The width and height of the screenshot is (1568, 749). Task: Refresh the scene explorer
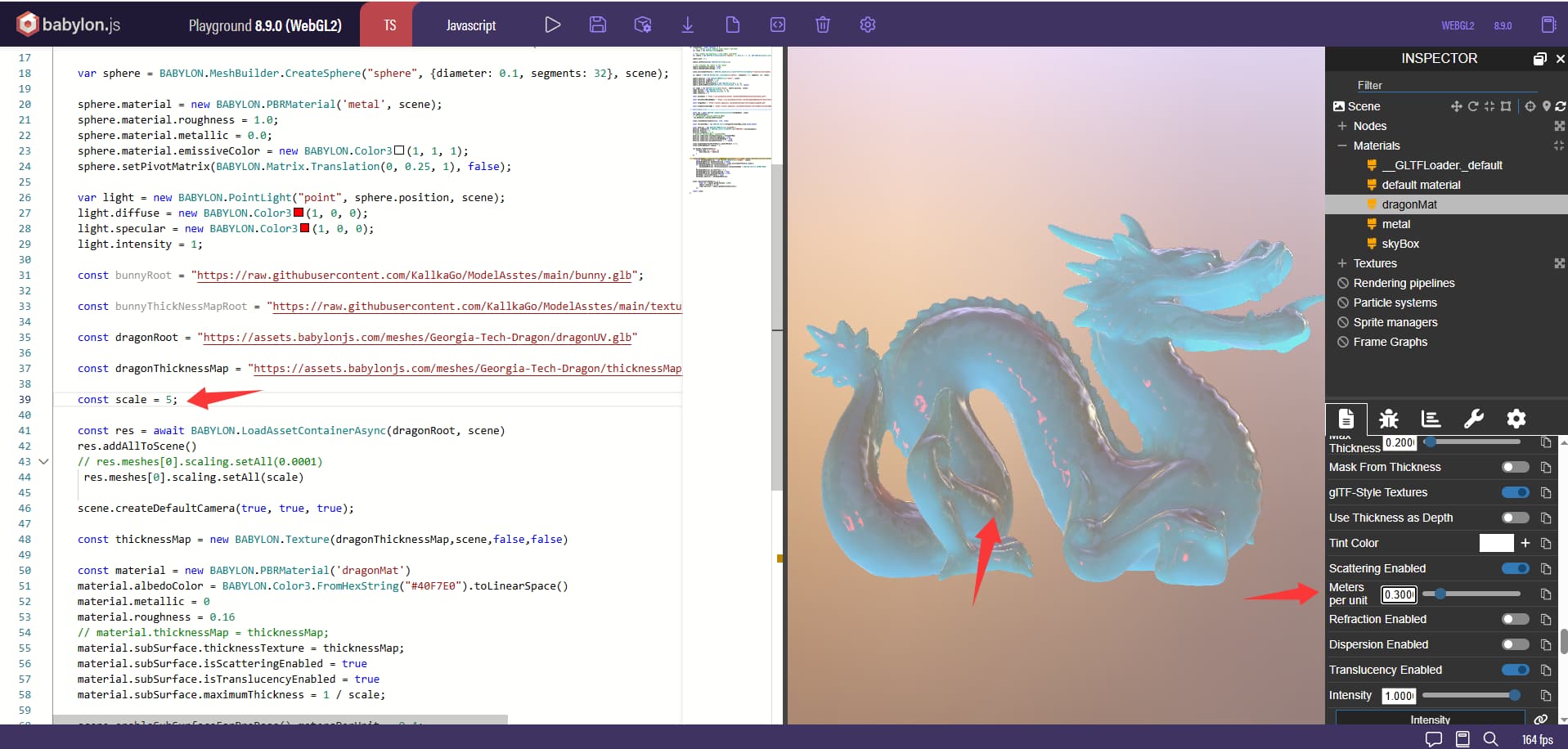click(1561, 106)
